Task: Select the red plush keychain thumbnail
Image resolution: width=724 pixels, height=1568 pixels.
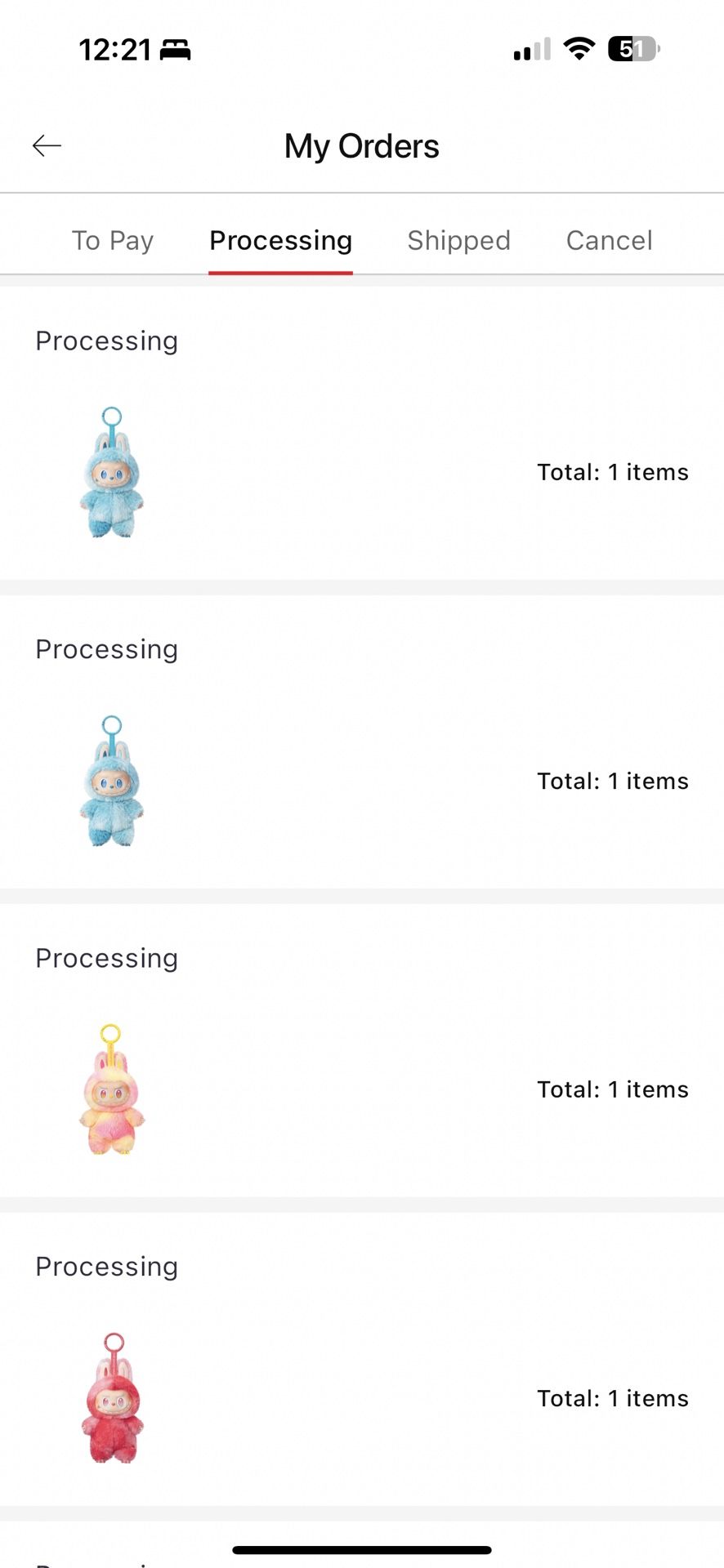Action: (112, 1398)
